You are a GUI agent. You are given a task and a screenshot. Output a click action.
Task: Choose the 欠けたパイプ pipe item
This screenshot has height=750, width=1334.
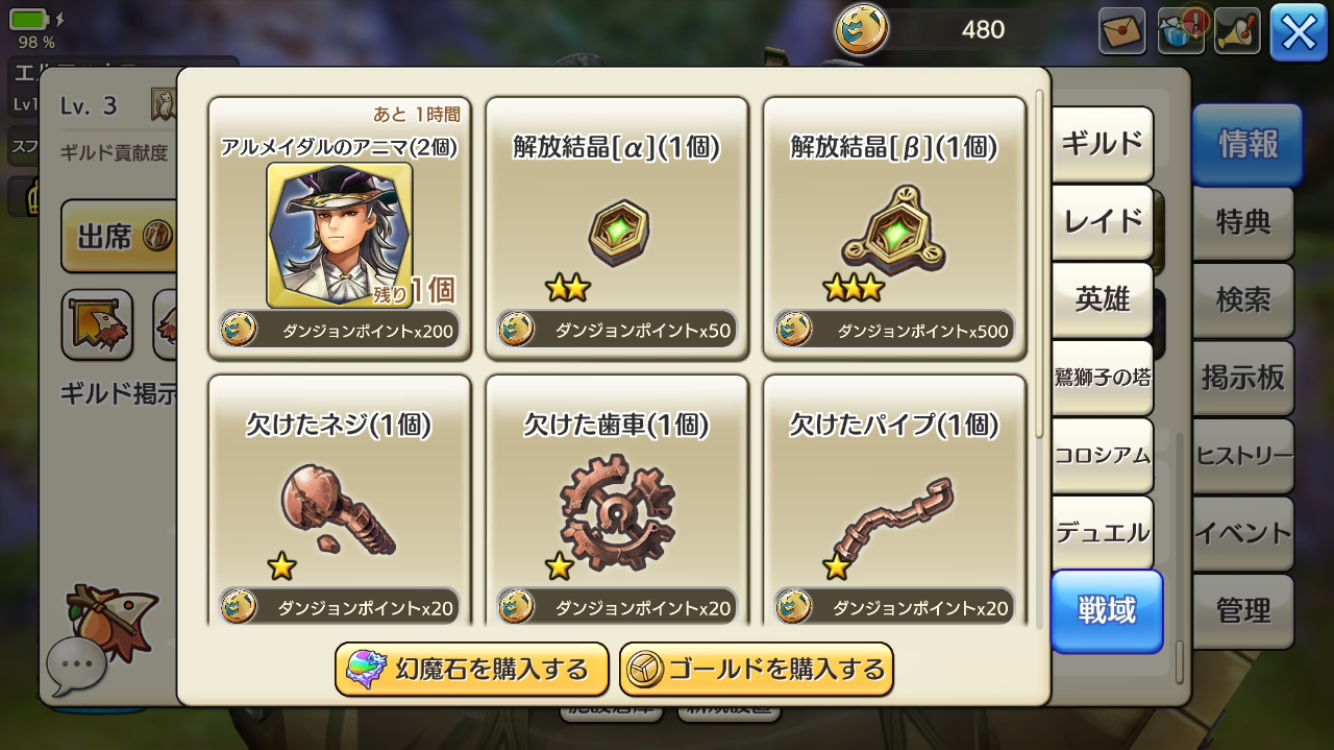pos(895,520)
